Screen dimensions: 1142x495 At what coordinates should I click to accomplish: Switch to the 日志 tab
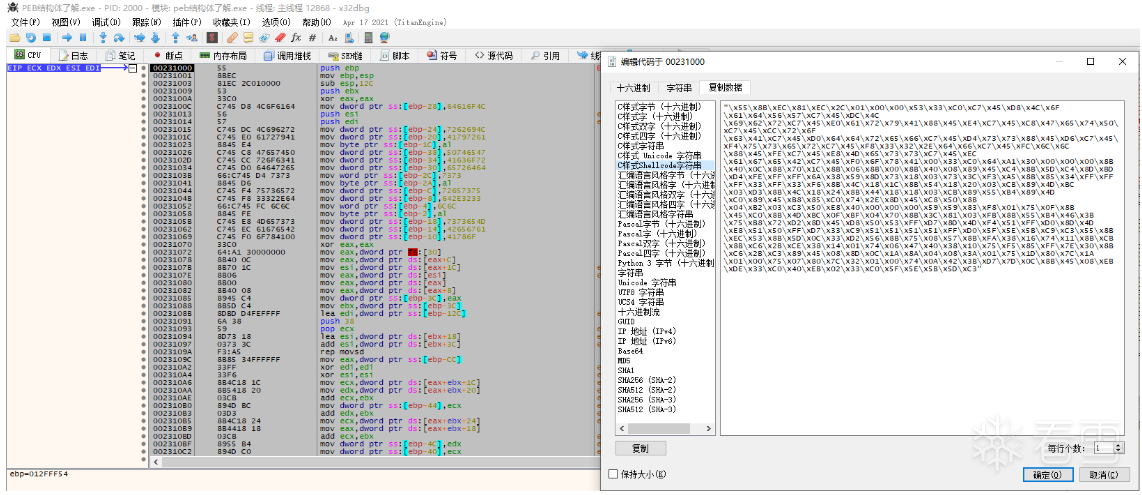click(74, 55)
